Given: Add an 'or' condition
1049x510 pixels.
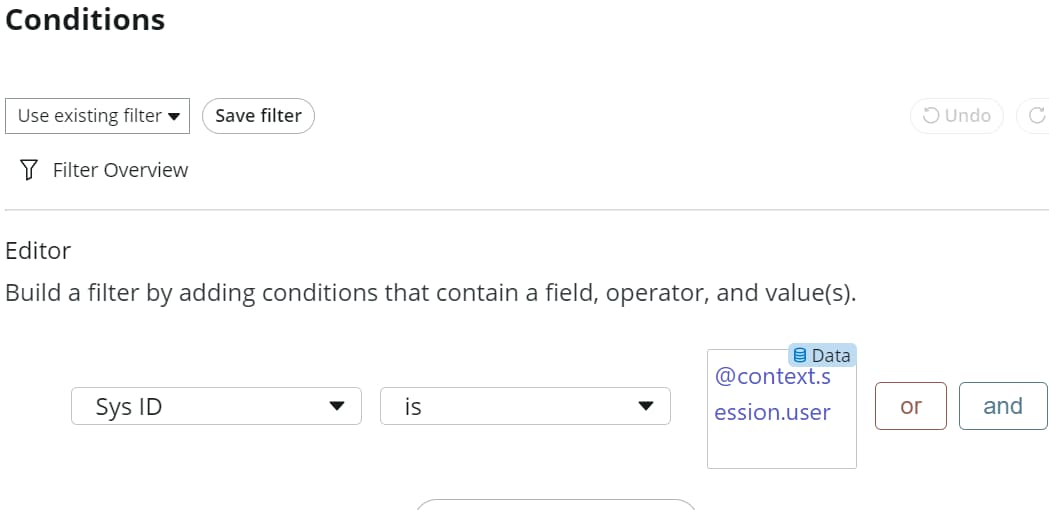Looking at the screenshot, I should (x=911, y=406).
